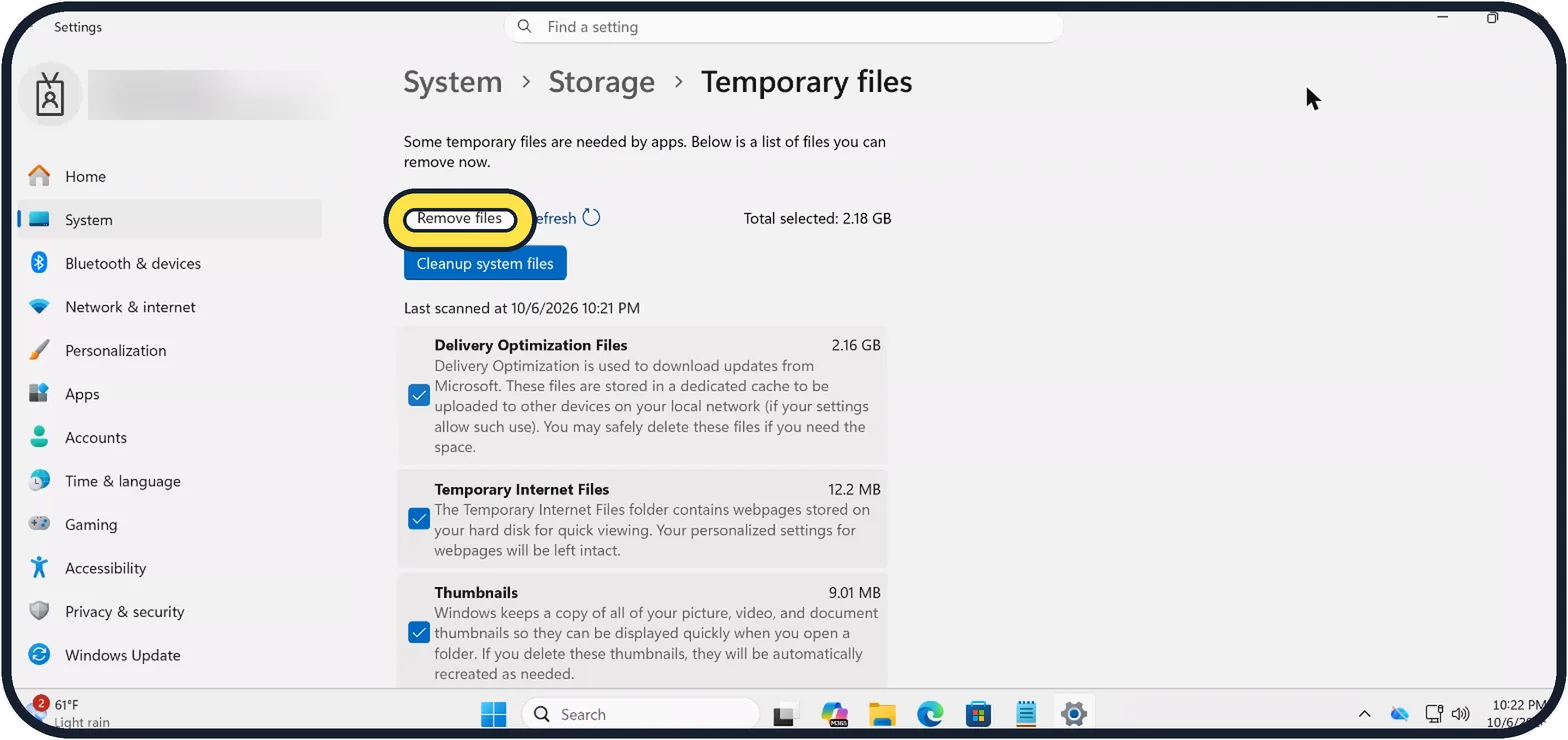Open the network status tray icon

[x=1434, y=714]
